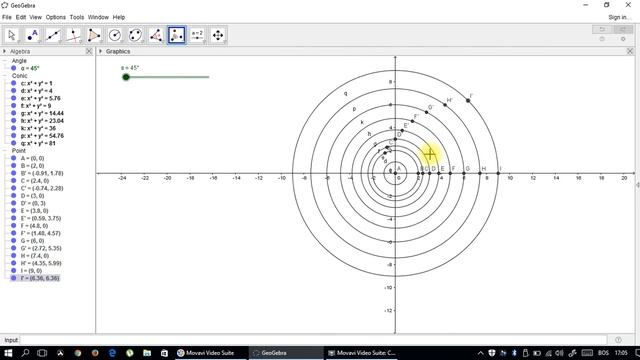The width and height of the screenshot is (640, 360).
Task: Close the Algebra panel
Action: click(89, 51)
